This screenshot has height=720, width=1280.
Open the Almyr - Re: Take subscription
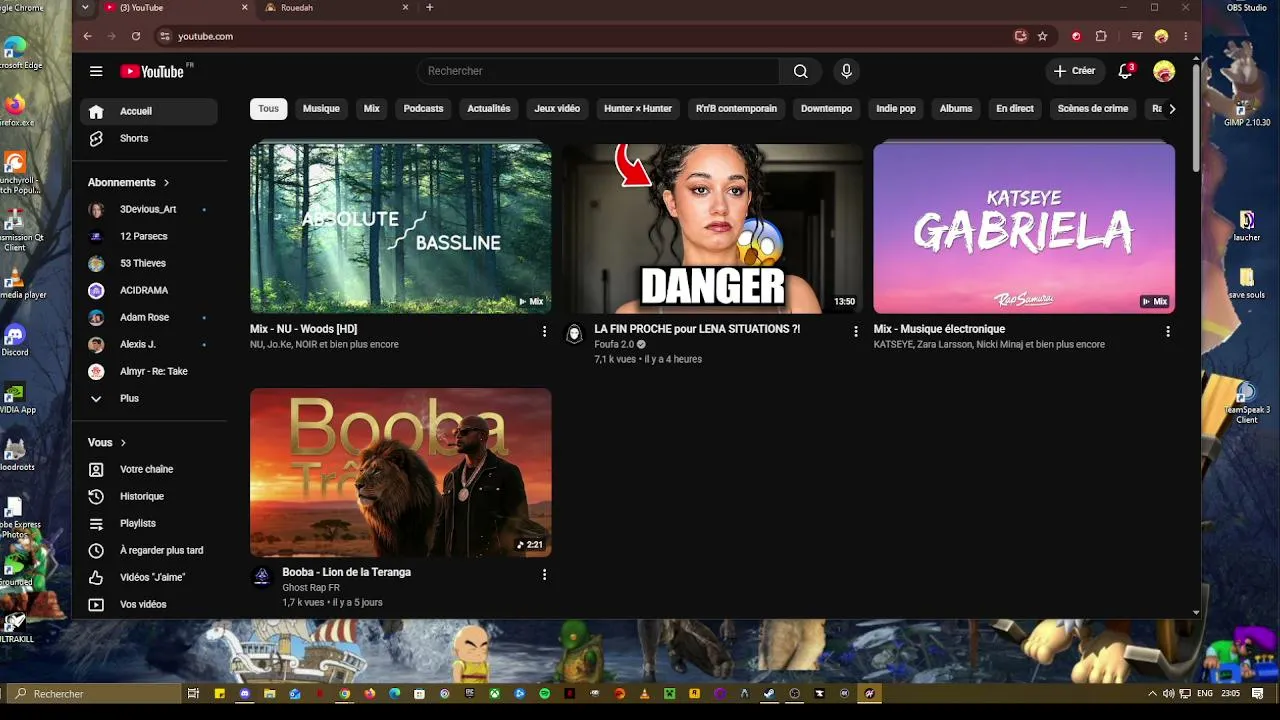point(149,371)
